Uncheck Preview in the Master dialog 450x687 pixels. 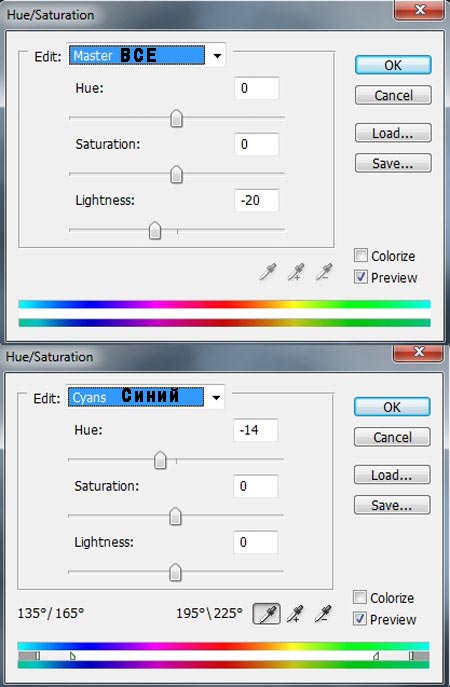[361, 277]
